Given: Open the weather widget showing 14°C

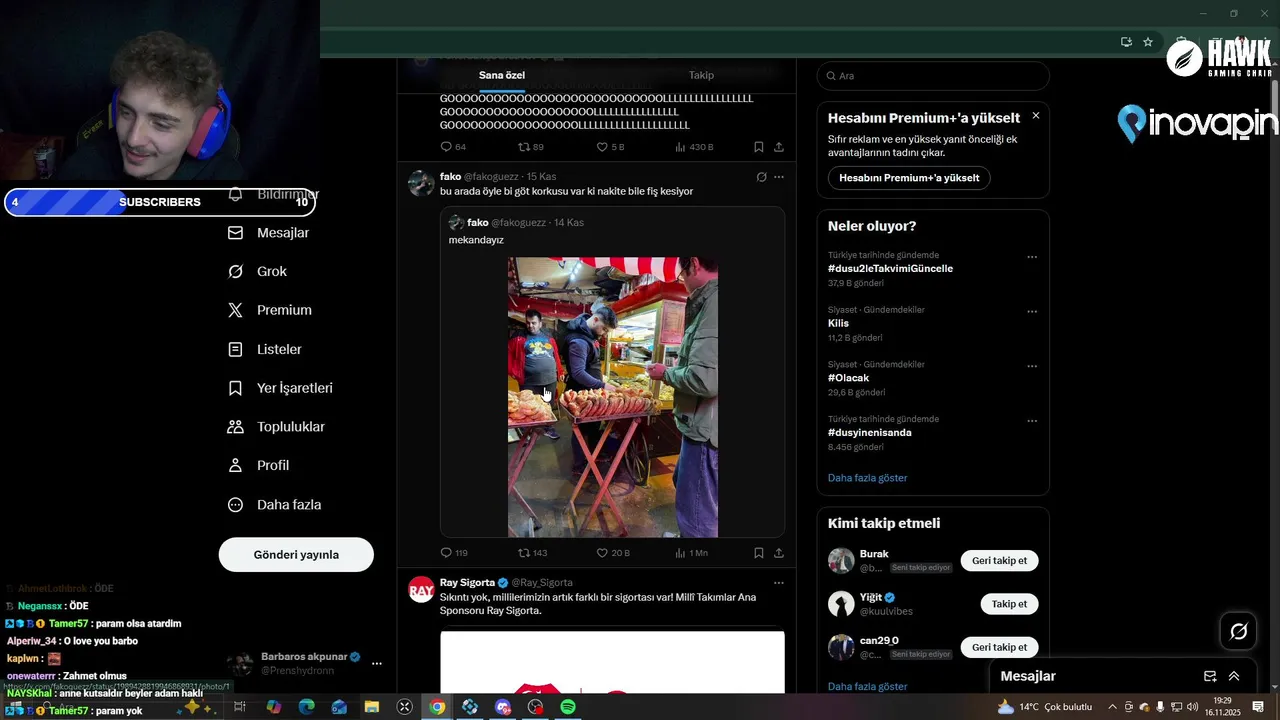Looking at the screenshot, I should click(x=1044, y=707).
